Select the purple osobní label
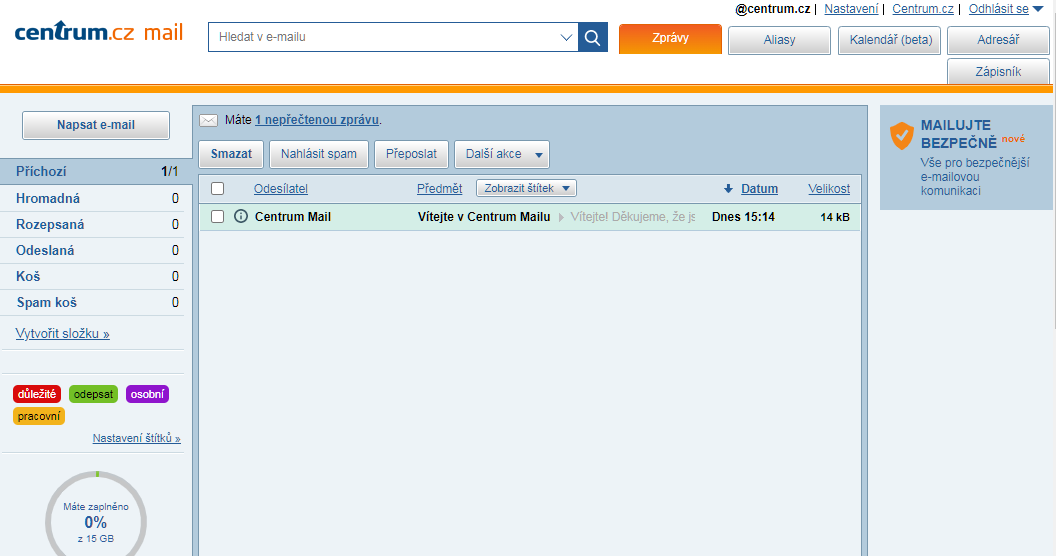The width and height of the screenshot is (1056, 556). 147,394
